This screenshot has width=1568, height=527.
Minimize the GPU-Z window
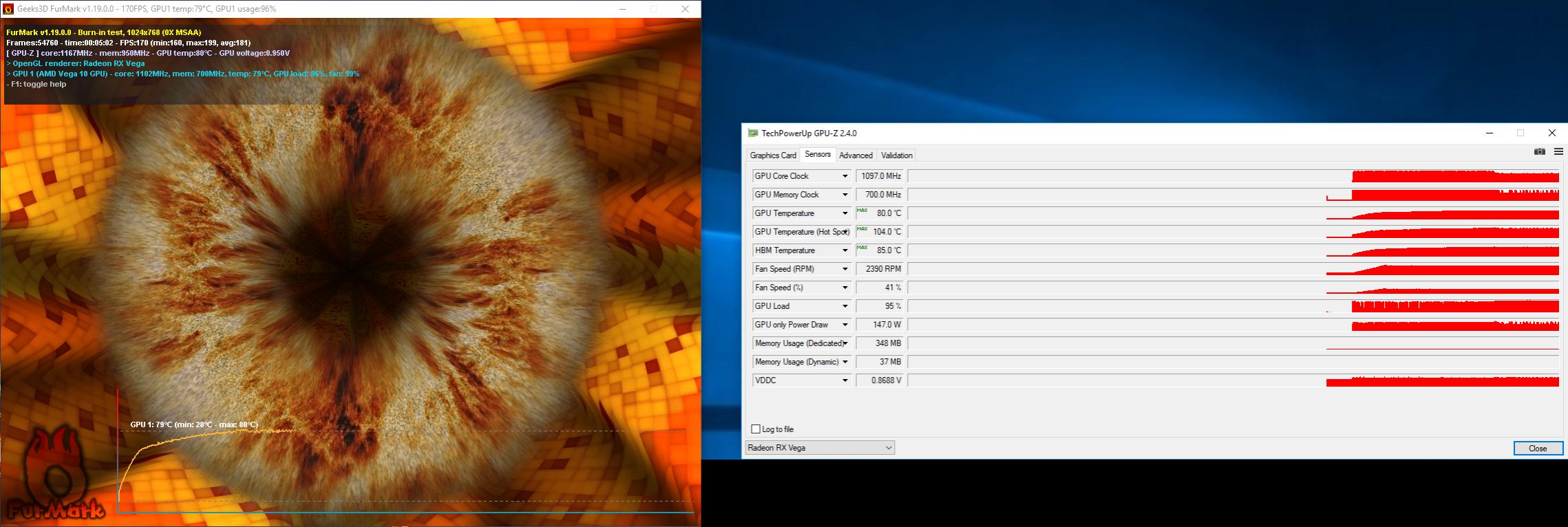1490,133
